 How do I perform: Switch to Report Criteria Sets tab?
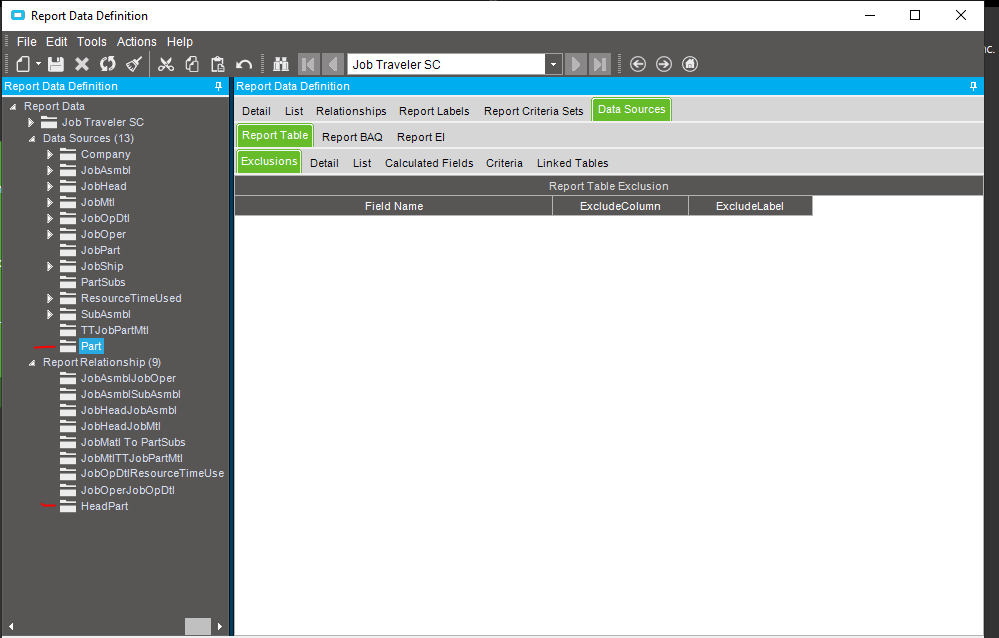point(533,111)
